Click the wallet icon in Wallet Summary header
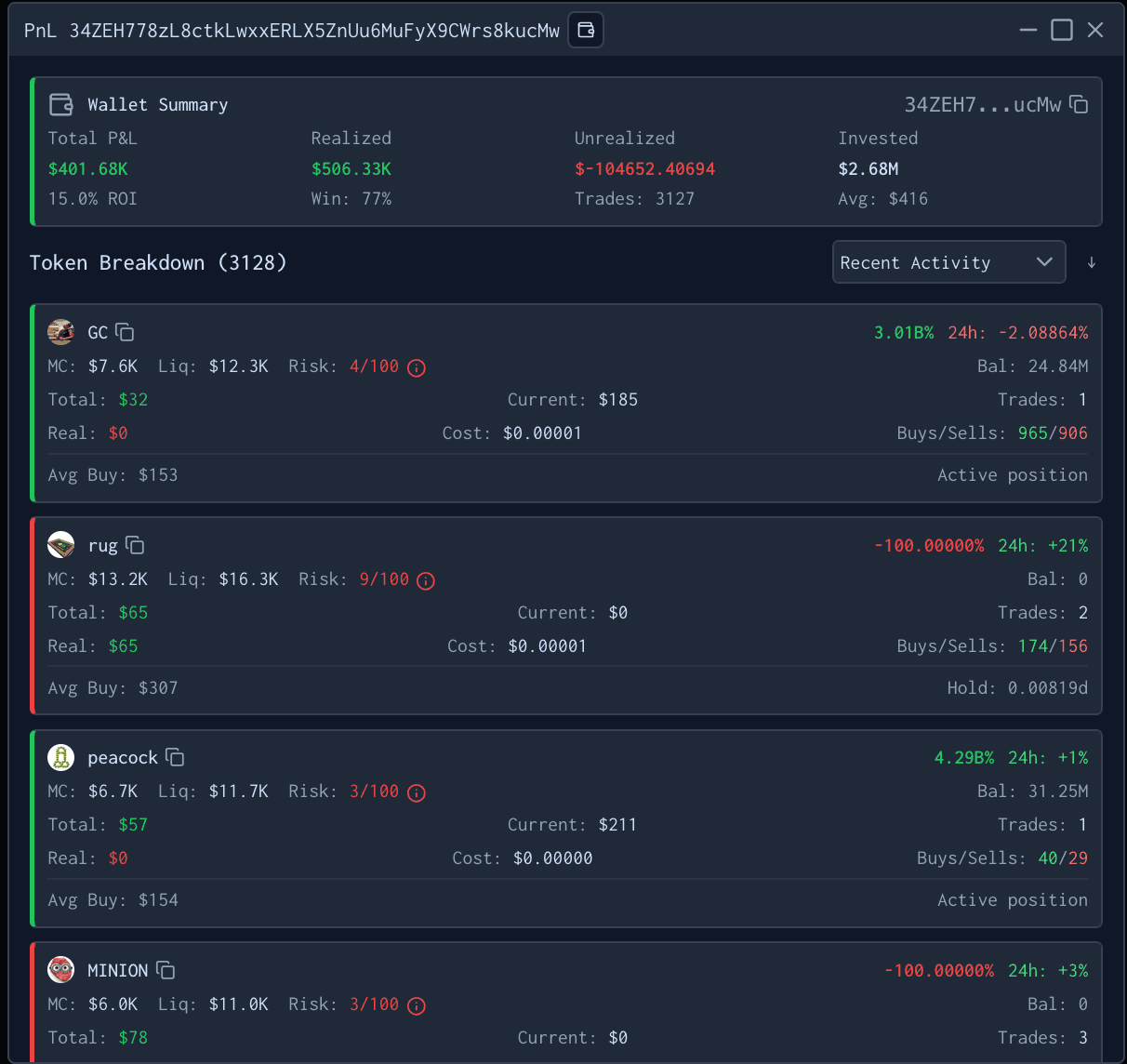 tap(60, 104)
